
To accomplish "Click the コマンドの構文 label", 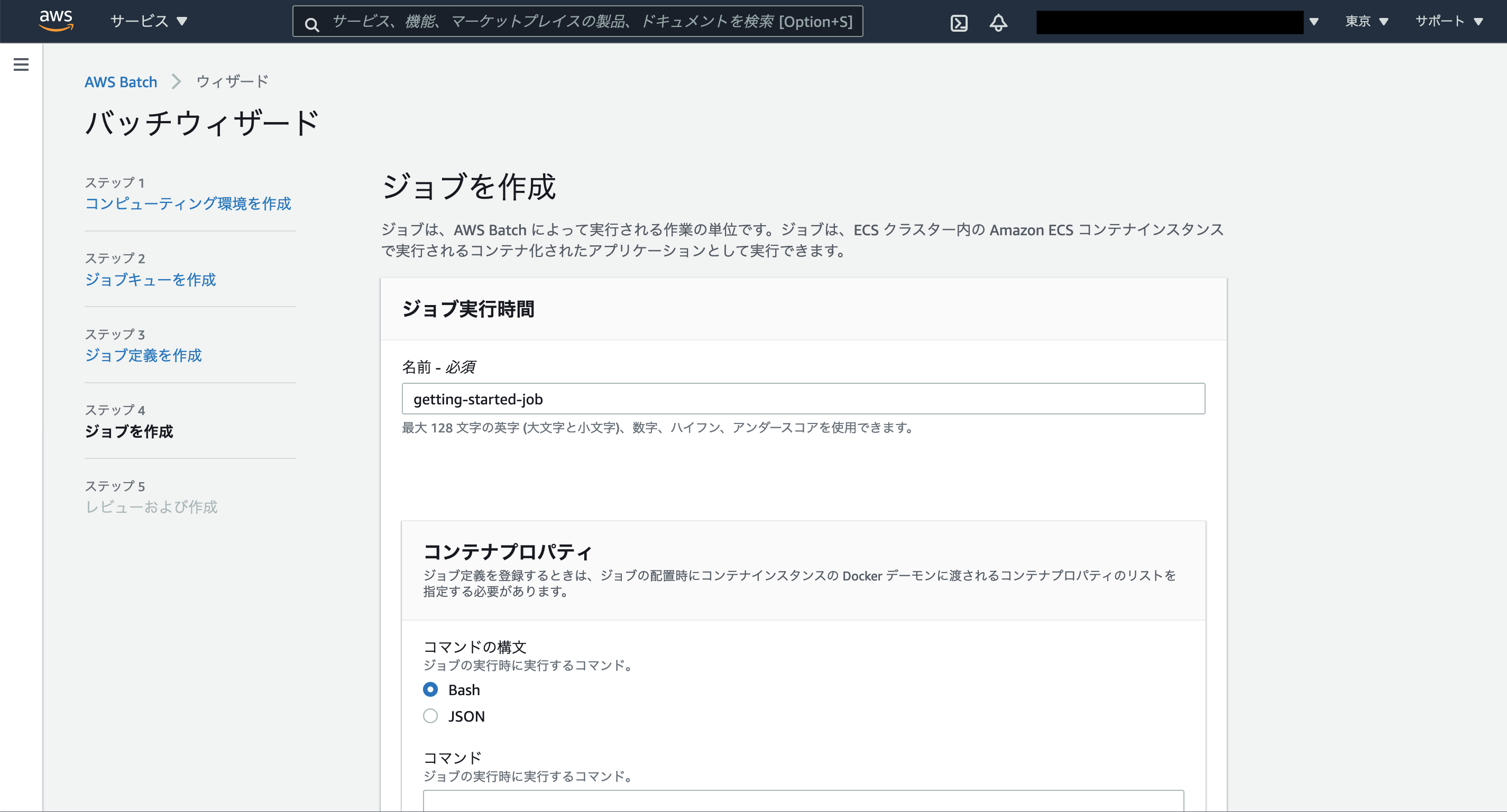I will pos(475,647).
